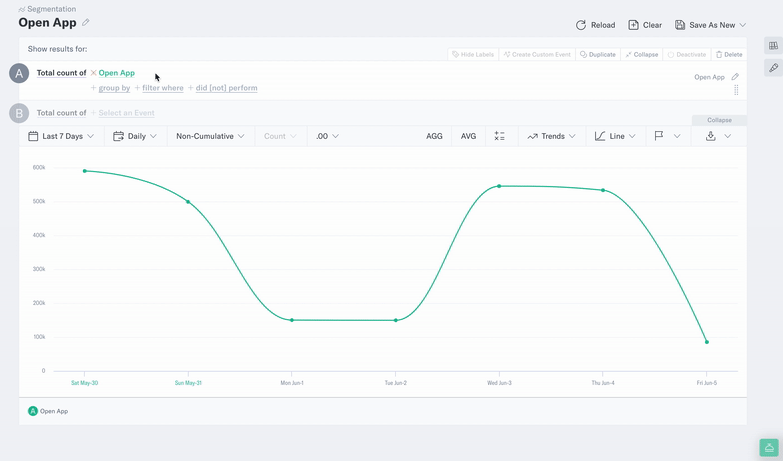The image size is (783, 461).
Task: Click the Mon Jun-1 data point
Action: coord(292,320)
